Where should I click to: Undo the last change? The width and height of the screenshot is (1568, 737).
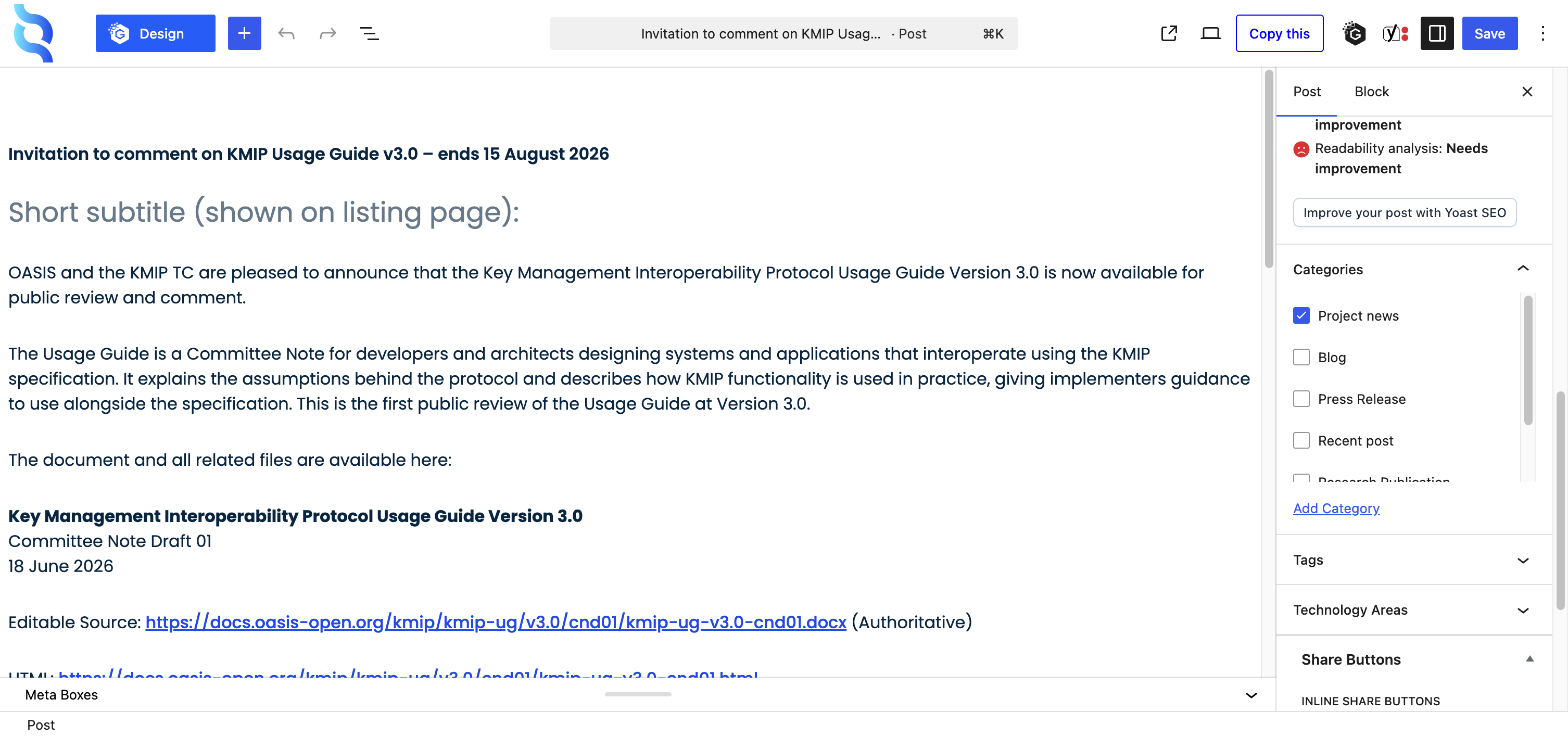(286, 33)
